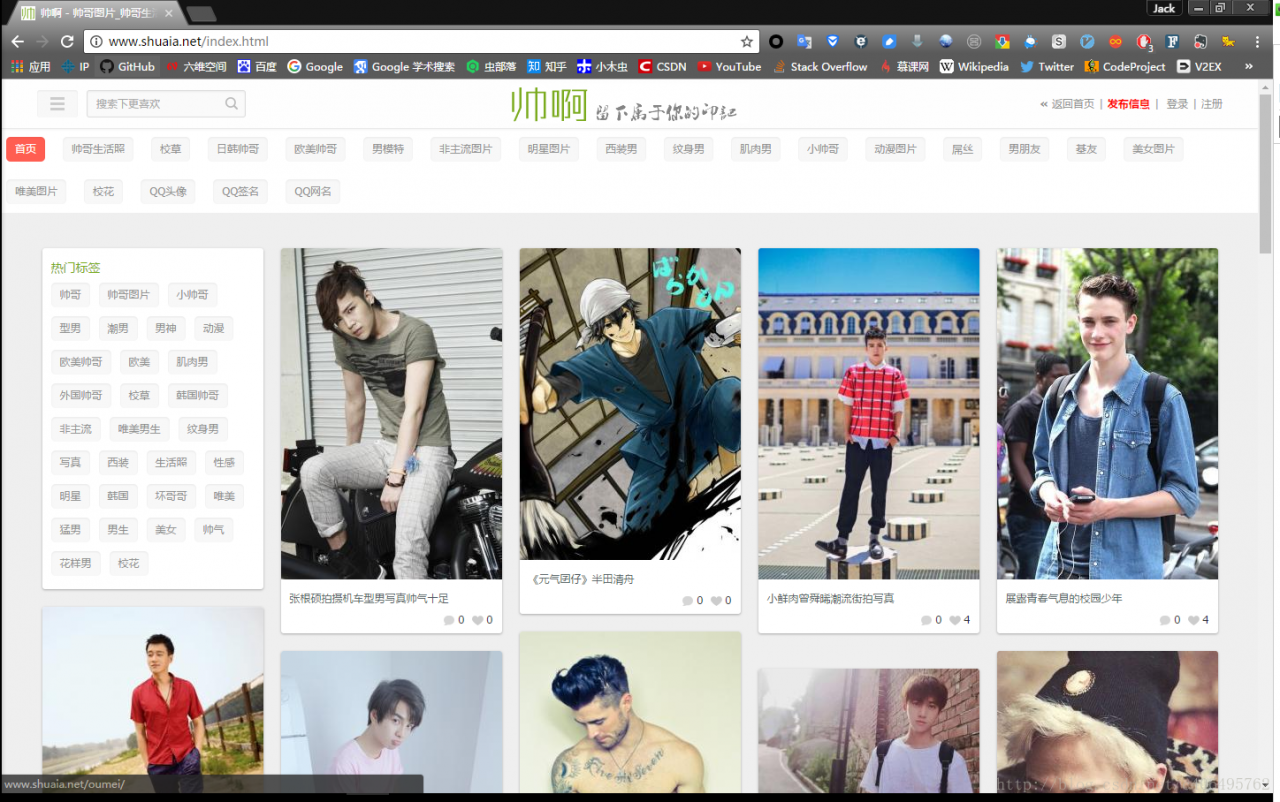Open the hamburger menu on the site header
The image size is (1280, 802).
[57, 104]
